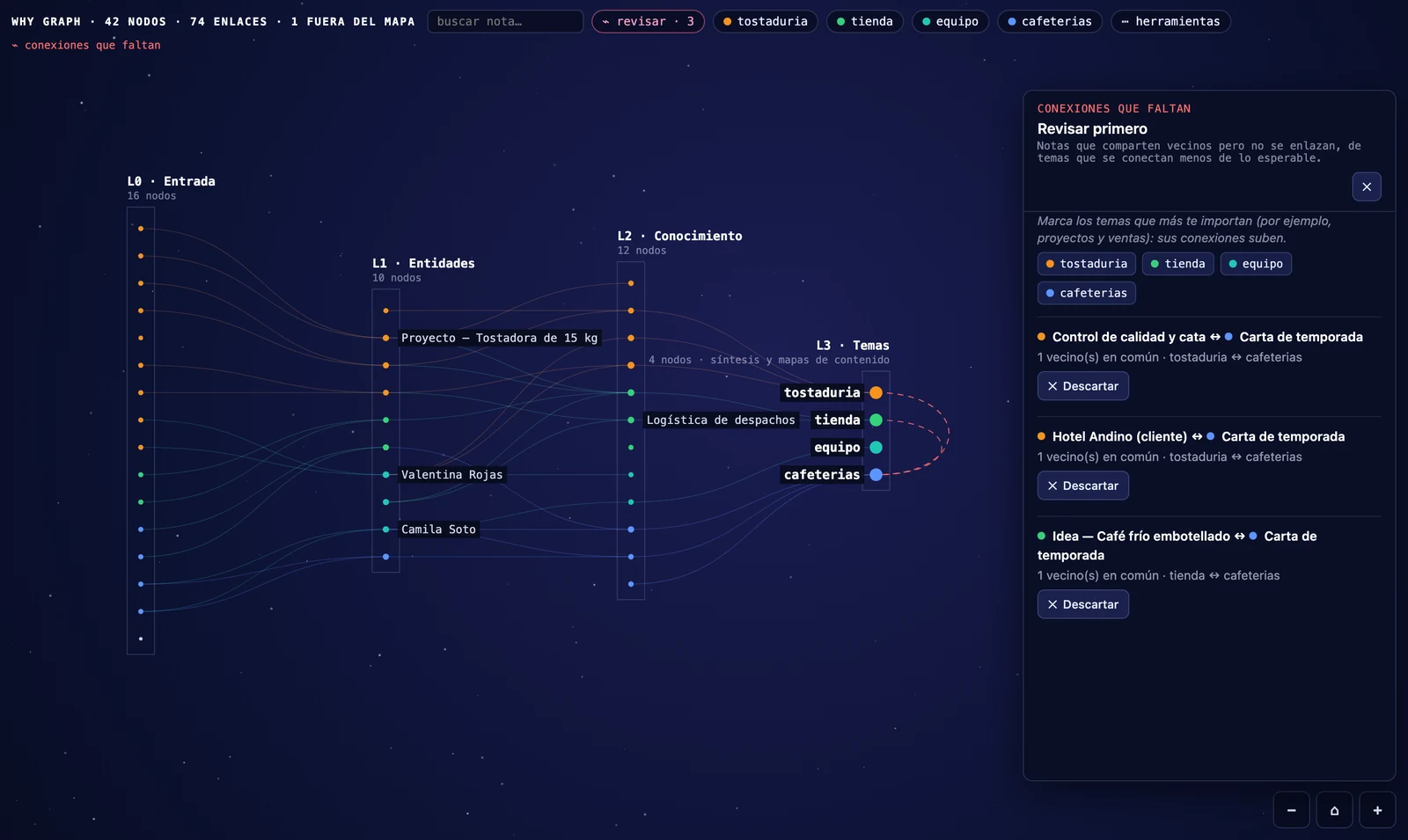Dismiss the 'Hotel Andino (cliente)' suggestion
Screen dimensions: 1408x840
coord(1082,486)
